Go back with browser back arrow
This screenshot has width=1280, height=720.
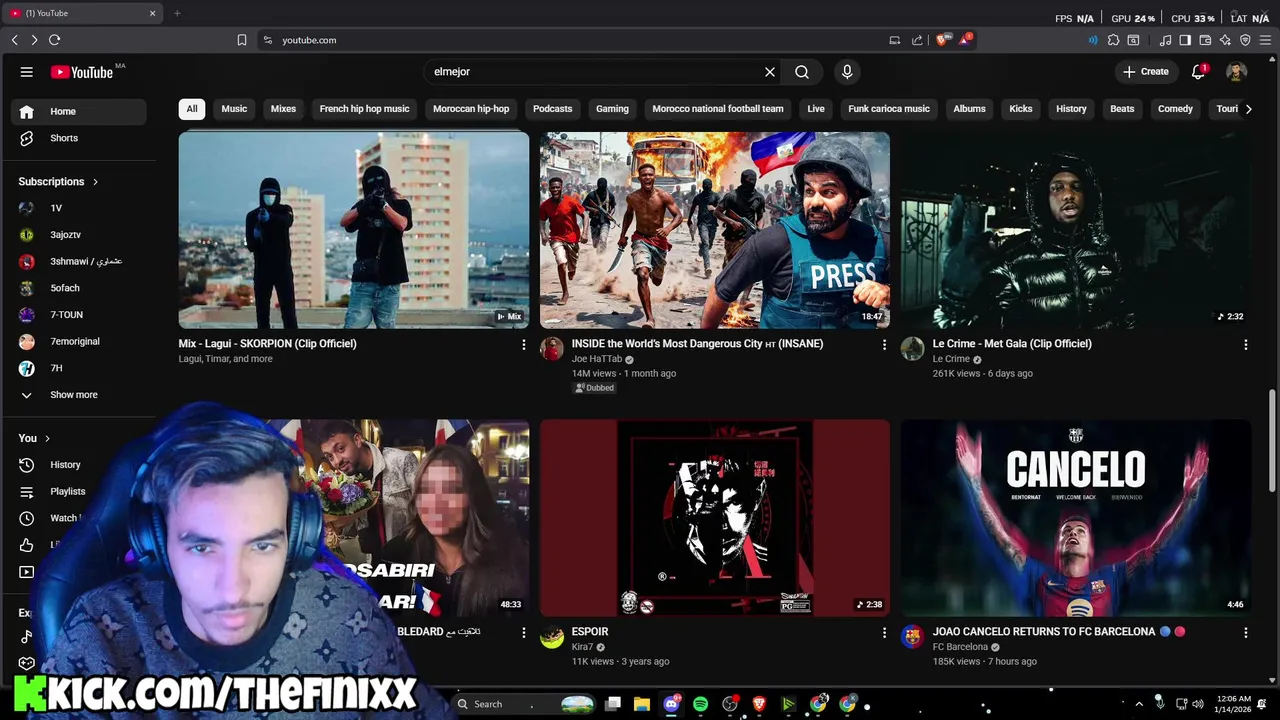14,40
